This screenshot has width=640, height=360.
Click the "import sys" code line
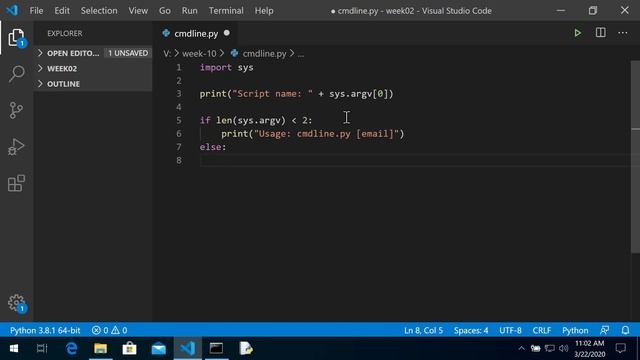[227, 67]
